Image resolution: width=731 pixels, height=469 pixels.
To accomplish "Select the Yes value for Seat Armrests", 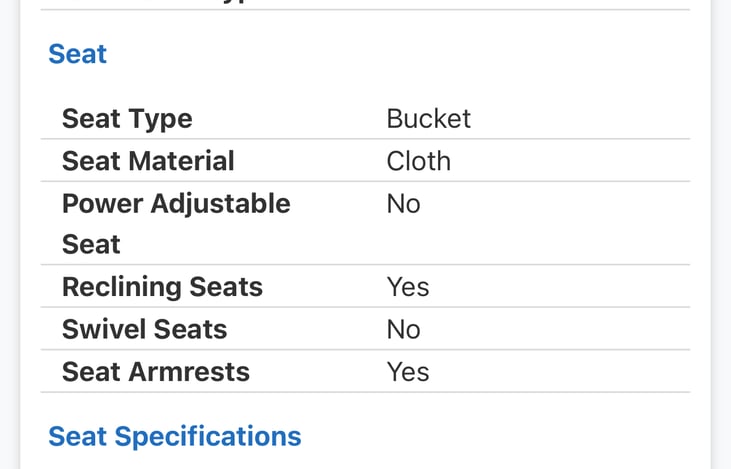I will pyautogui.click(x=408, y=372).
